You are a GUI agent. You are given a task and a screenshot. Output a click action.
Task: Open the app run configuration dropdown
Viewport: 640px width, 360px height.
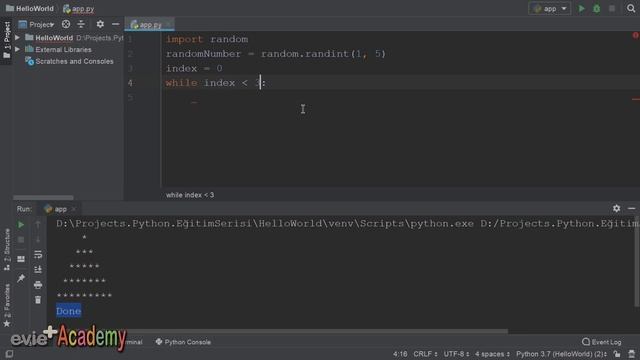(x=549, y=9)
